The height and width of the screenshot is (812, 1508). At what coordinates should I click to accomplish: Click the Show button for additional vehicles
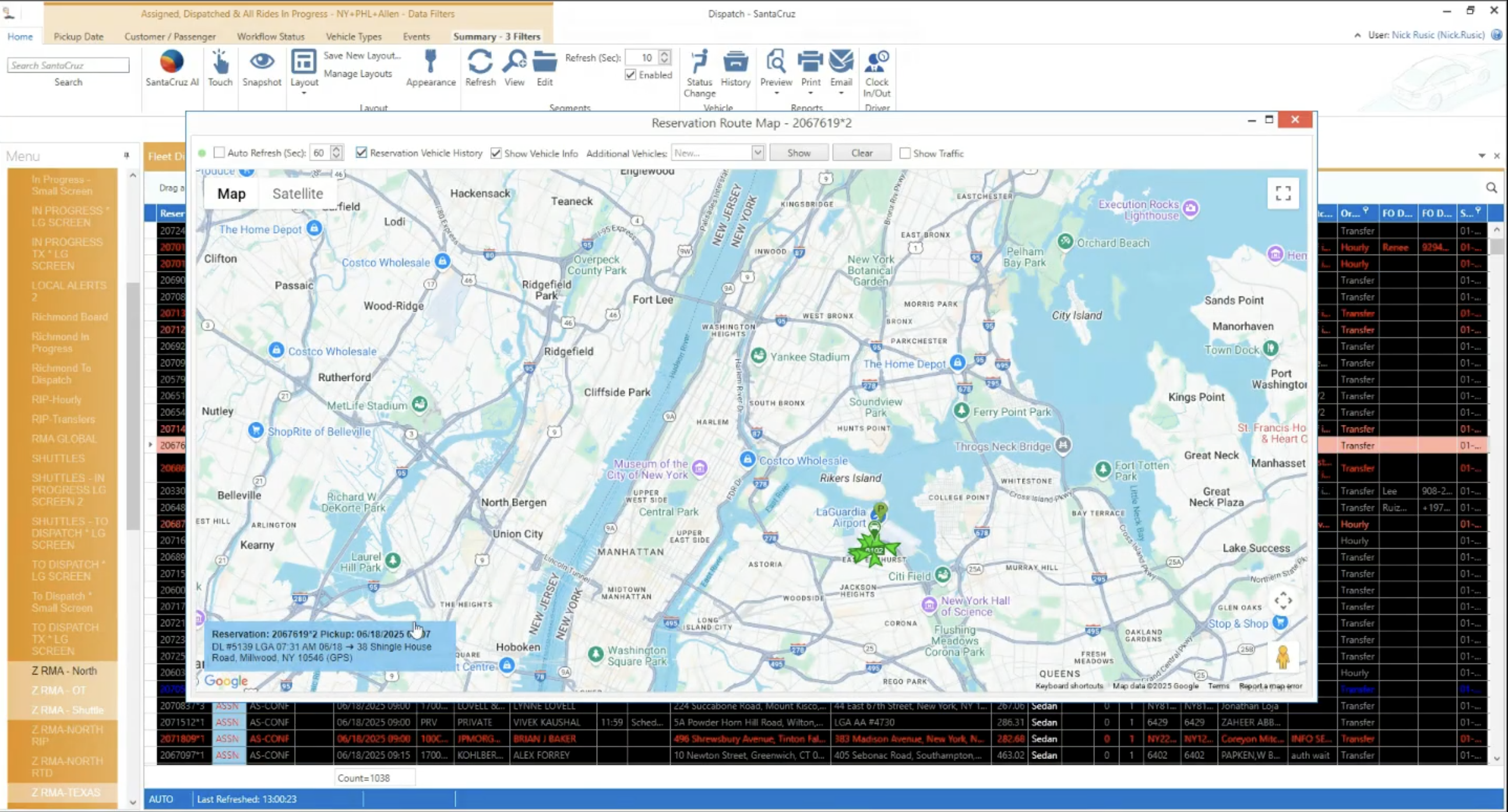click(x=798, y=152)
